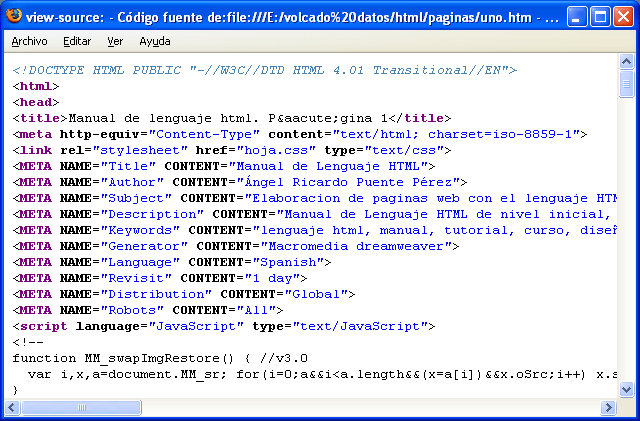
Task: Minimize the view-source window
Action: tap(576, 17)
